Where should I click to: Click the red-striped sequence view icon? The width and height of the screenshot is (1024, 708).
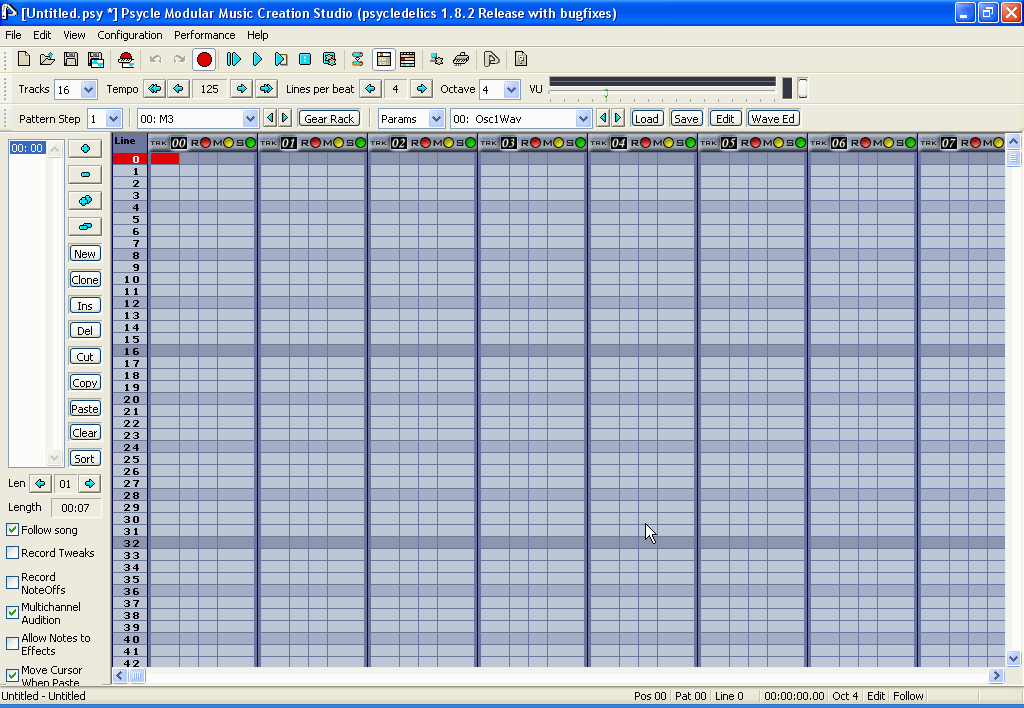(x=408, y=59)
